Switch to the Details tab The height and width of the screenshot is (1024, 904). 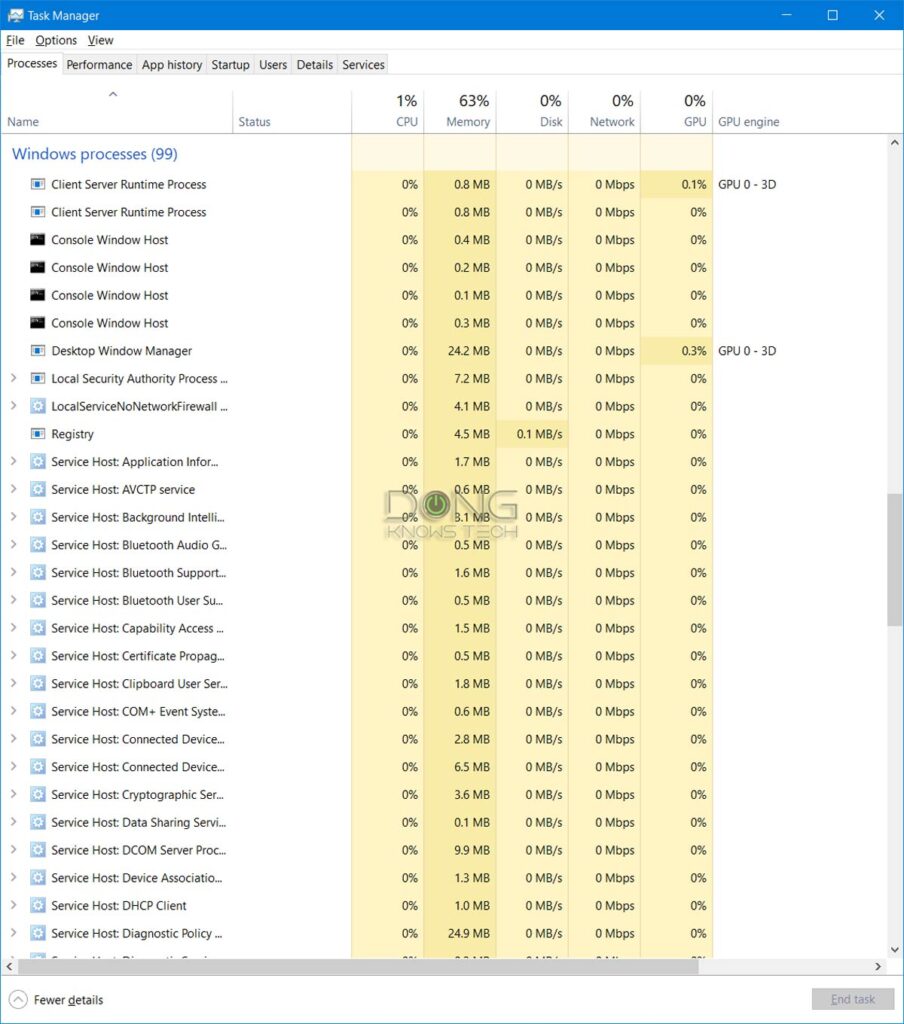point(315,65)
